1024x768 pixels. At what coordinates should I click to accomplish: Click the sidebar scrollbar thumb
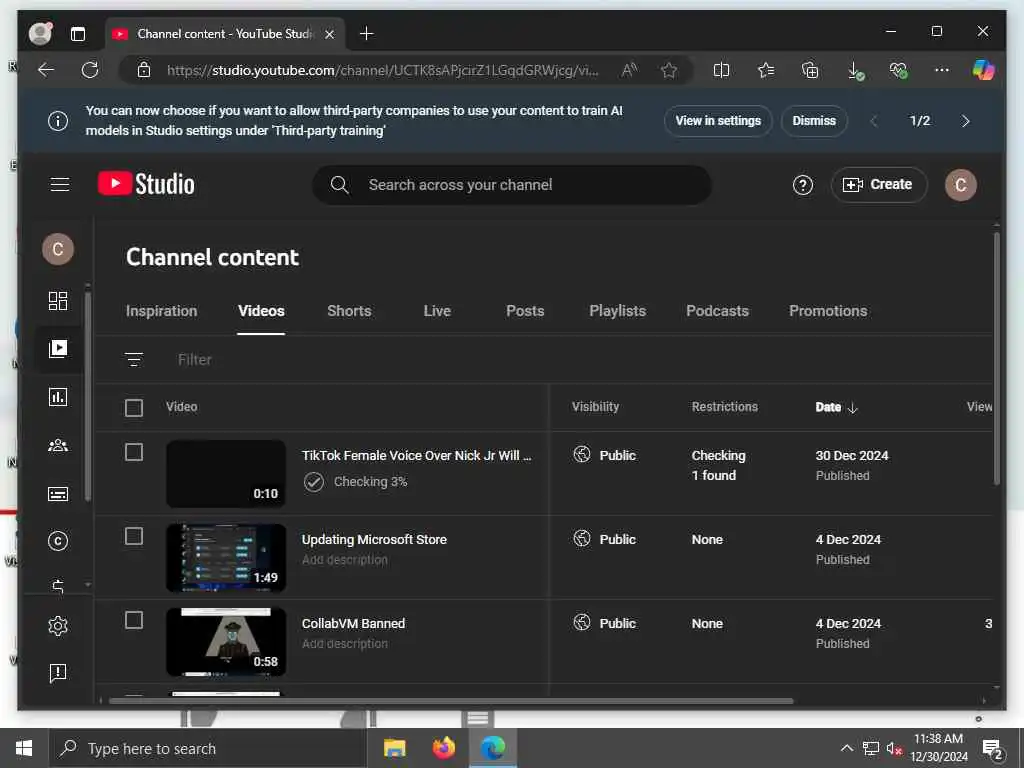[88, 395]
